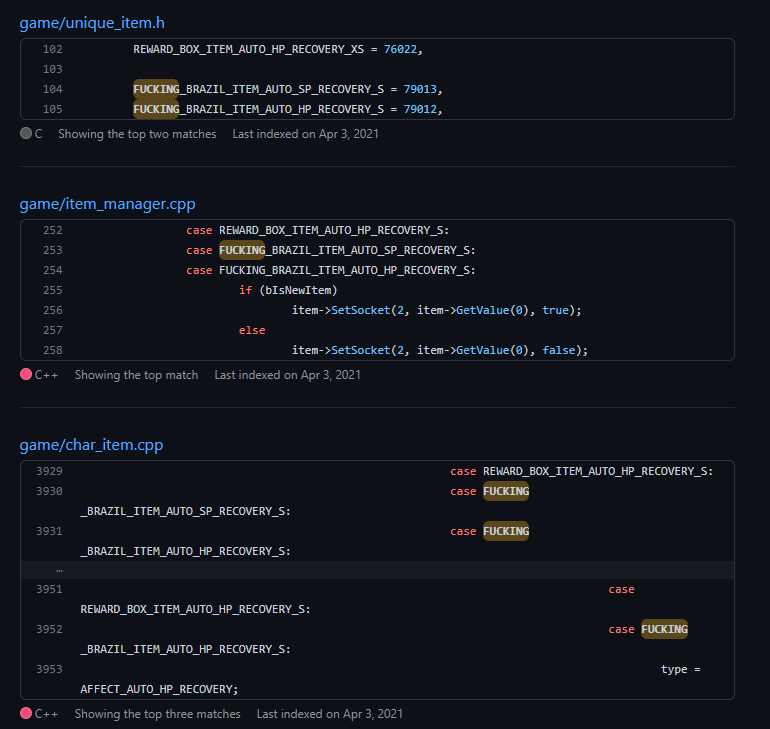This screenshot has width=770, height=729.
Task: Click 'Showing the top two matches' text
Action: point(137,134)
